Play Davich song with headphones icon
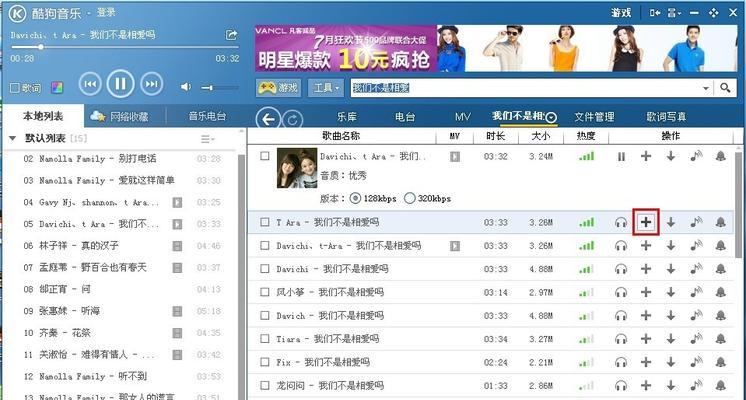Viewport: 746px width, 400px height. tap(620, 315)
